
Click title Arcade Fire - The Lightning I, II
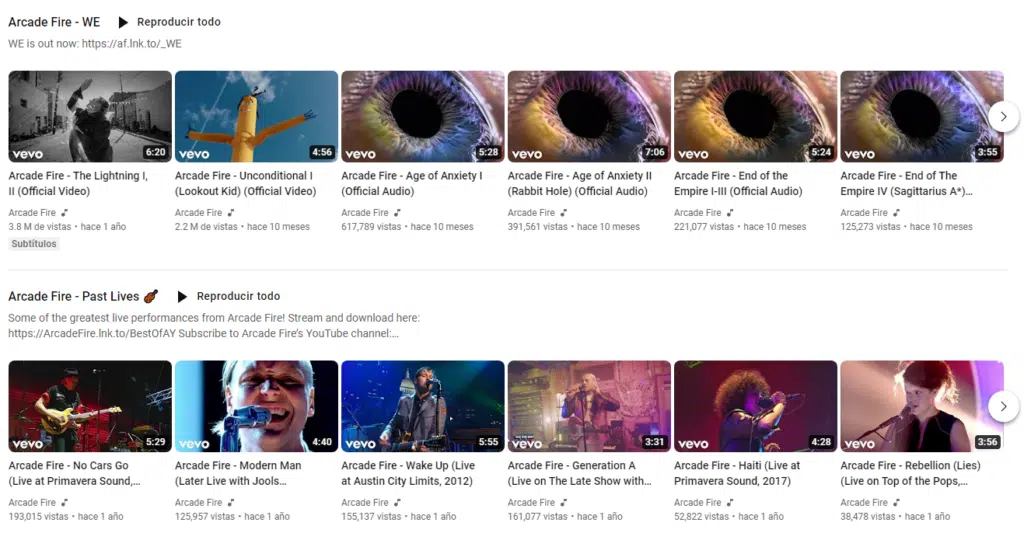coord(78,184)
